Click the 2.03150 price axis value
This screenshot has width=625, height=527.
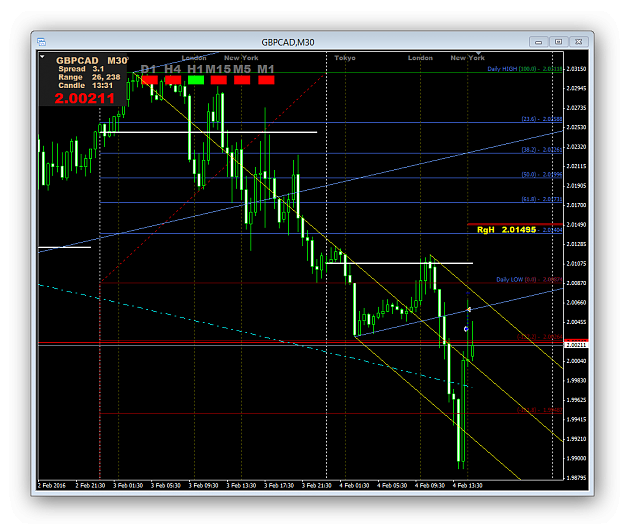click(x=576, y=69)
